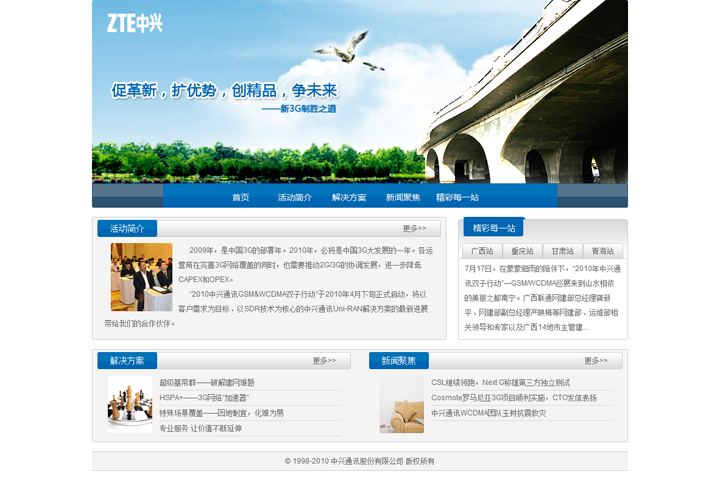Open the 中兴通讯WCDMA团队玉树抗震救灾 news headline

[489, 413]
